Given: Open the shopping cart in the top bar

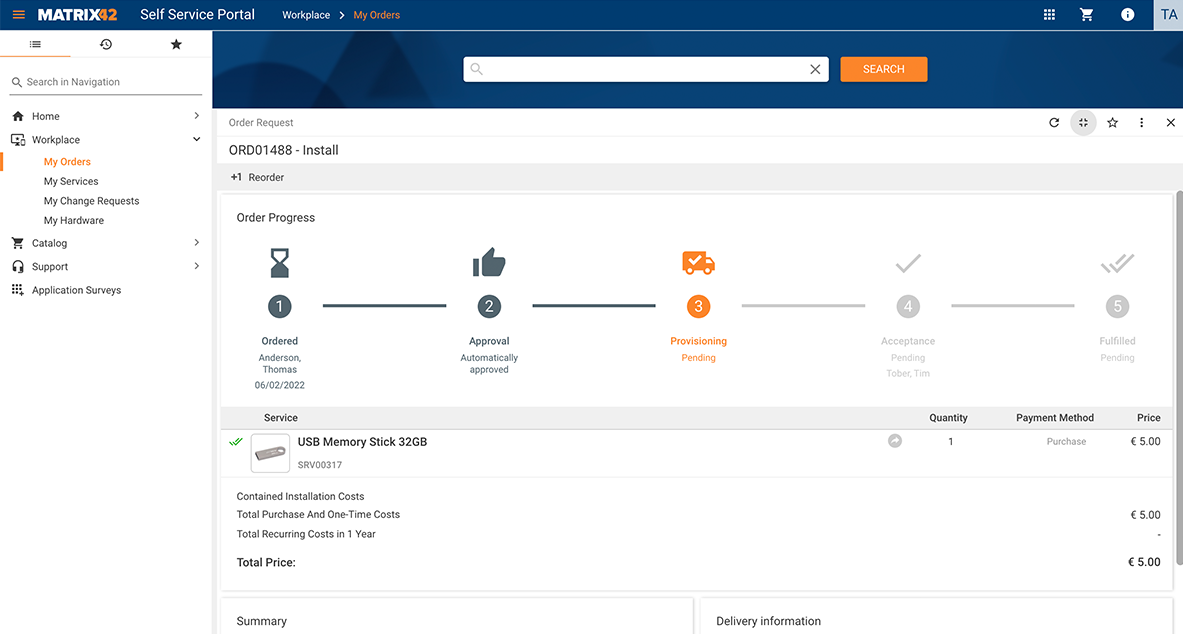Looking at the screenshot, I should [x=1087, y=14].
